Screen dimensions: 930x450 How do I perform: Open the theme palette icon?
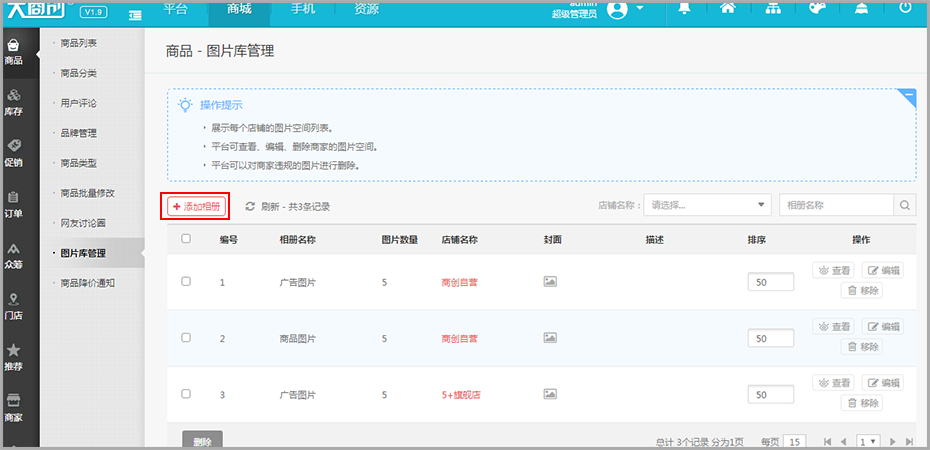point(818,8)
